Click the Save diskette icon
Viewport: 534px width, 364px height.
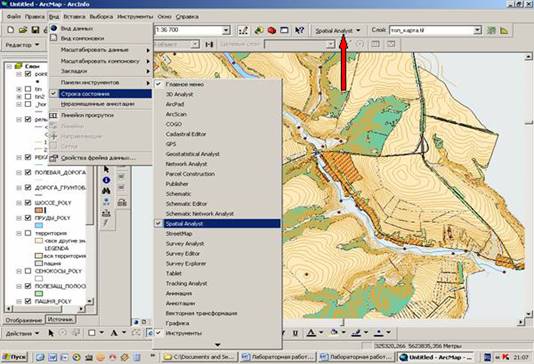point(35,30)
